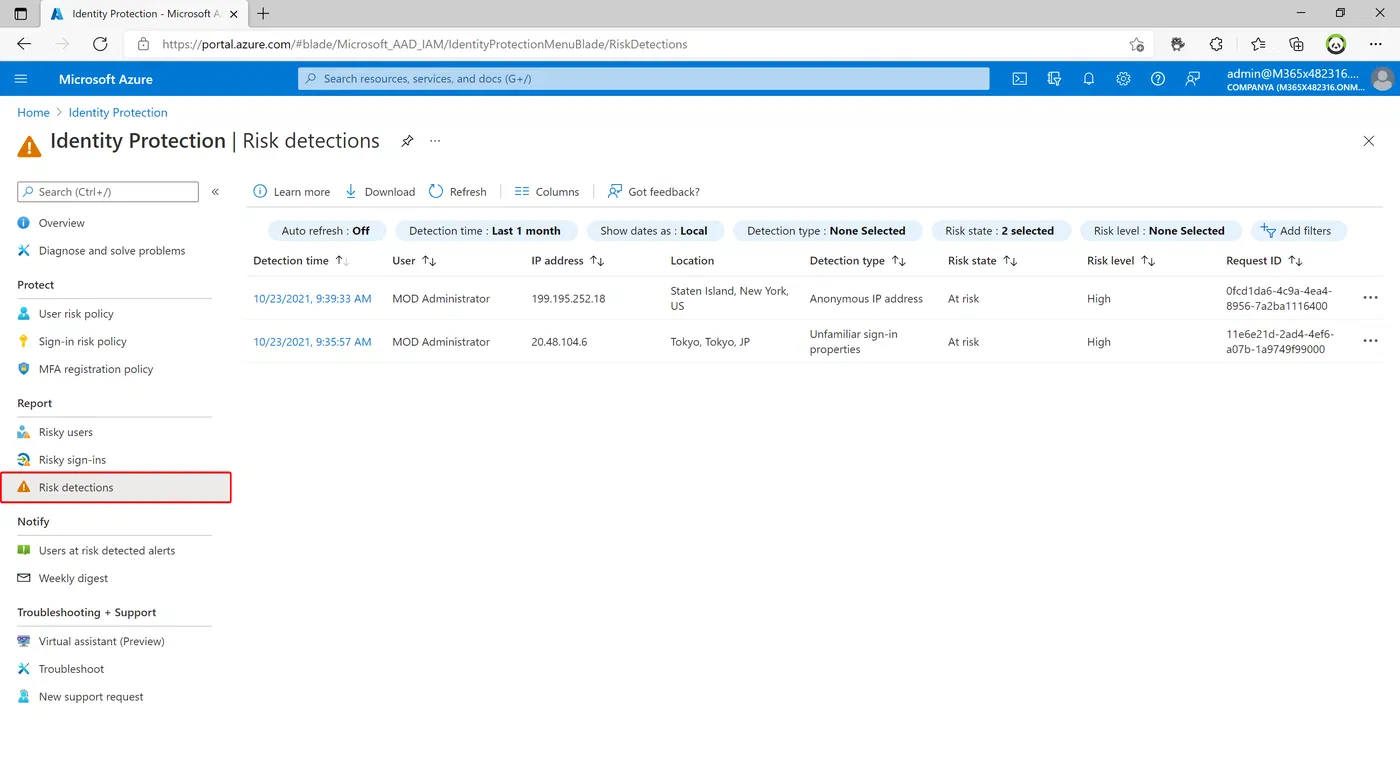Screen dimensions: 1400x761
Task: Open row actions for Unfamiliar sign-in detection
Action: [1370, 341]
